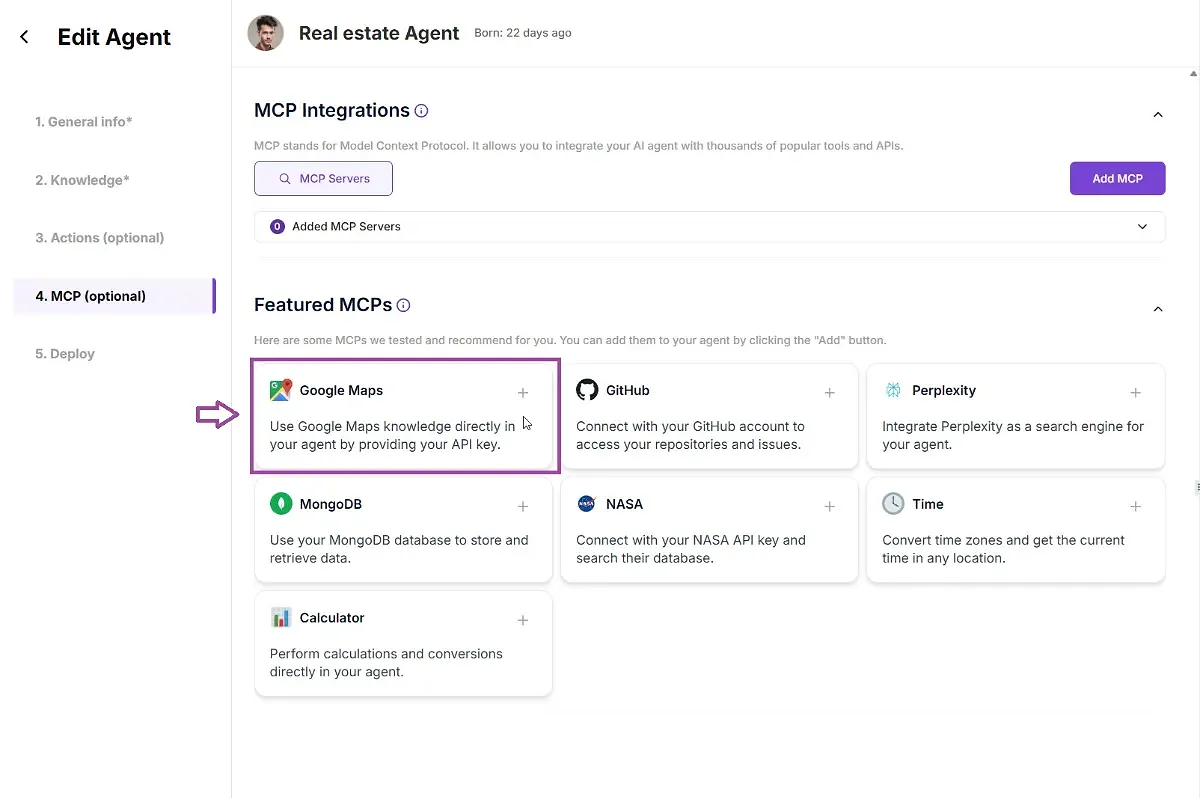This screenshot has width=1200, height=798.
Task: Expand the Added MCP Servers dropdown
Action: pyautogui.click(x=710, y=227)
